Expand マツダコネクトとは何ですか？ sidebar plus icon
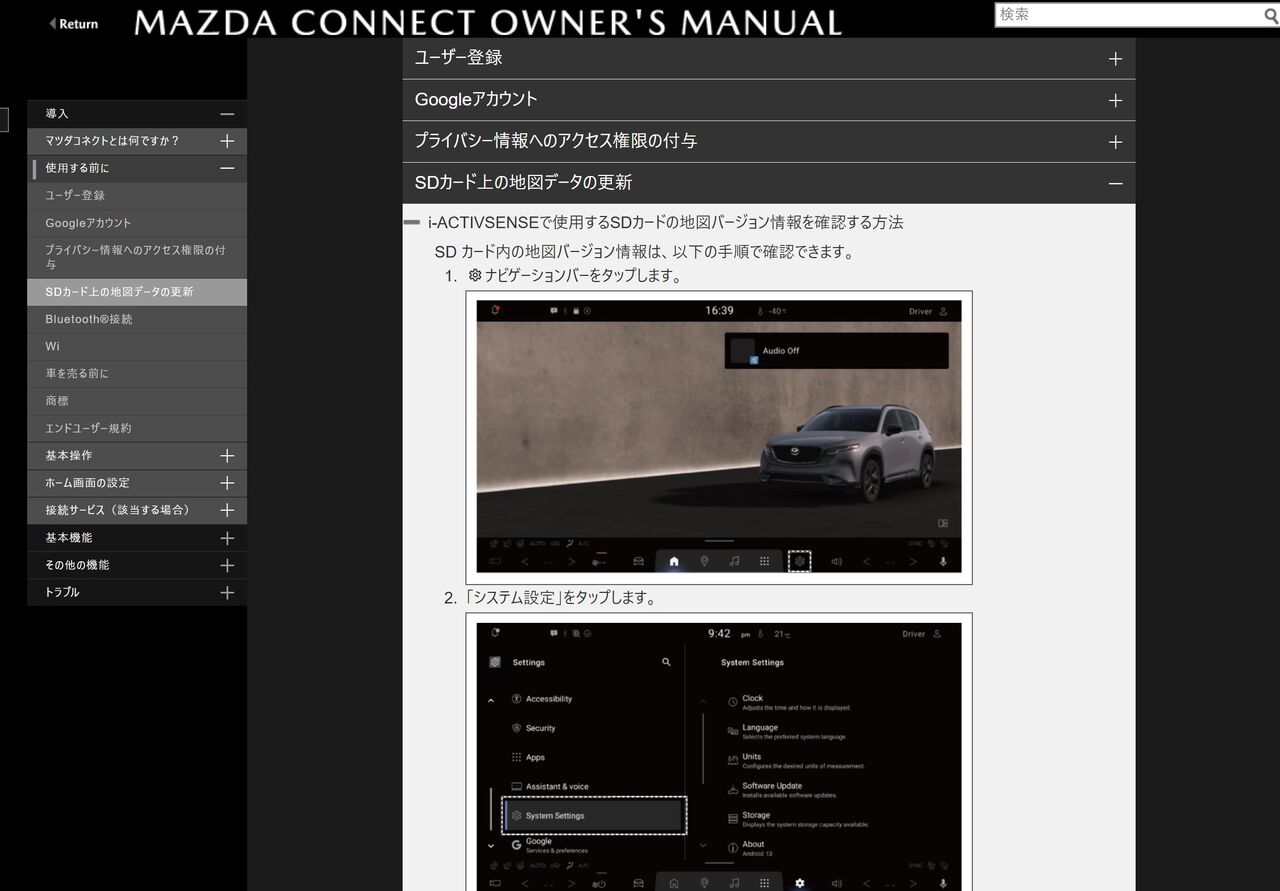Image resolution: width=1280 pixels, height=891 pixels. pos(227,141)
